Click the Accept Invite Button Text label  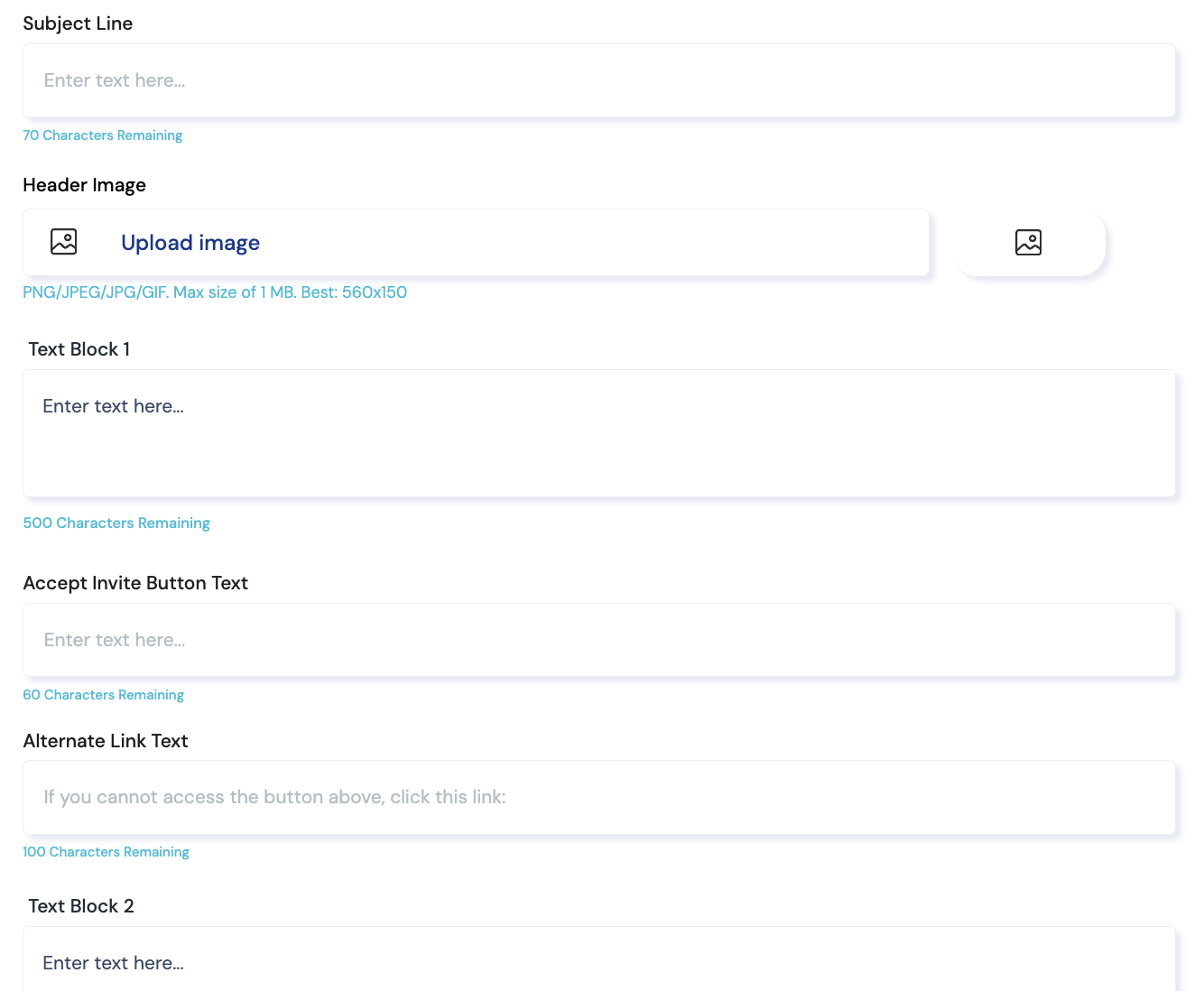(135, 583)
